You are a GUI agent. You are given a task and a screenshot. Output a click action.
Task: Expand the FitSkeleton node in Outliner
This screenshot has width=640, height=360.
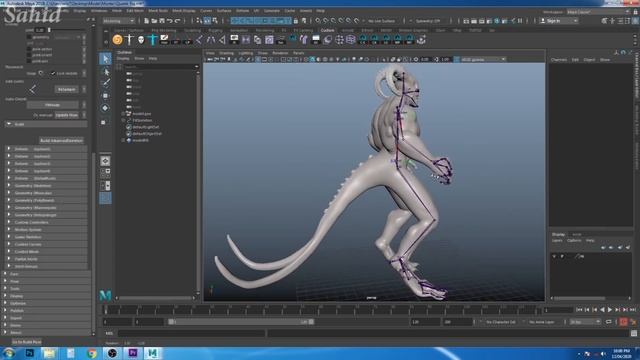pos(123,120)
